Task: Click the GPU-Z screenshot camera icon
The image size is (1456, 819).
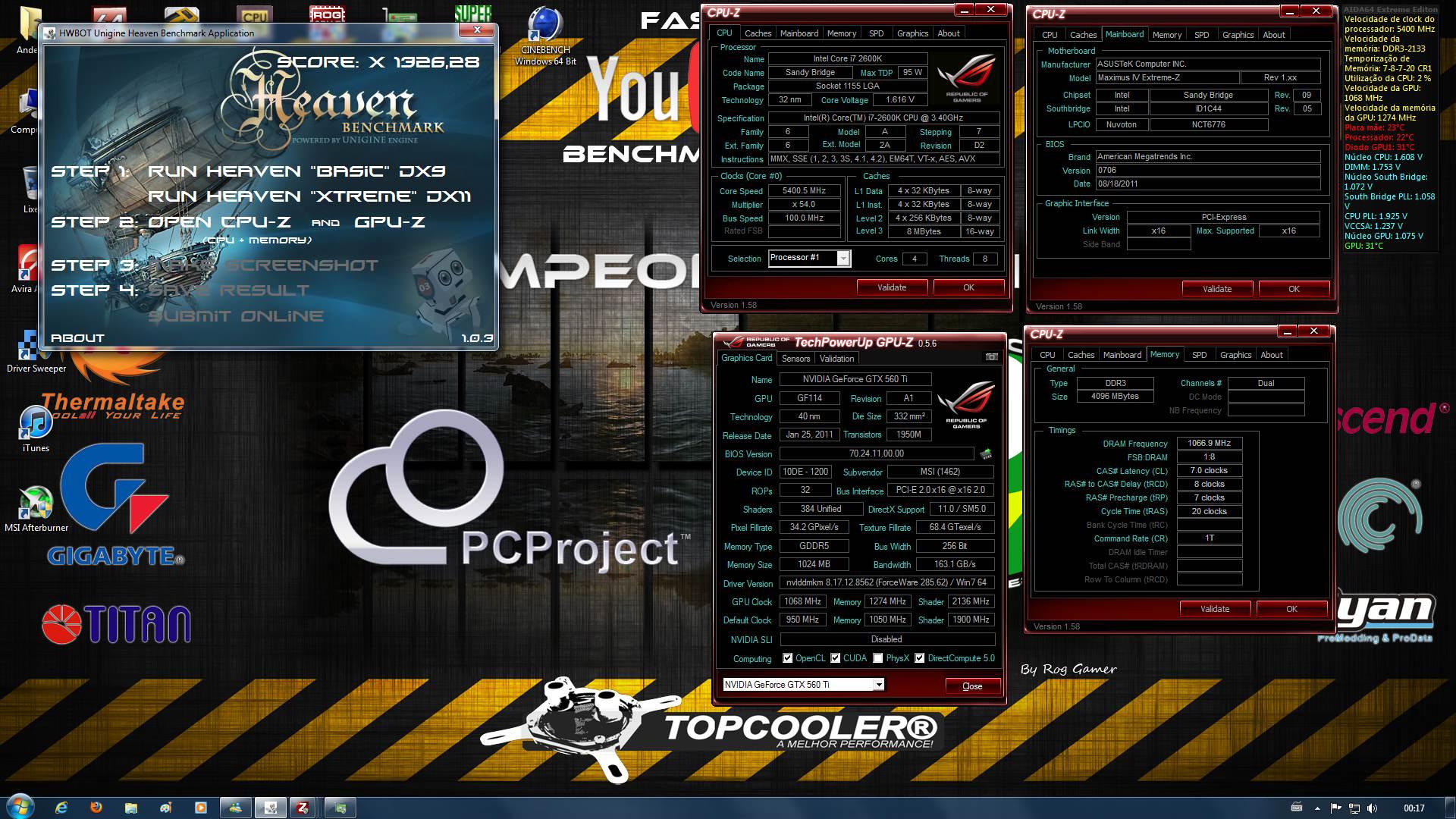Action: point(991,357)
